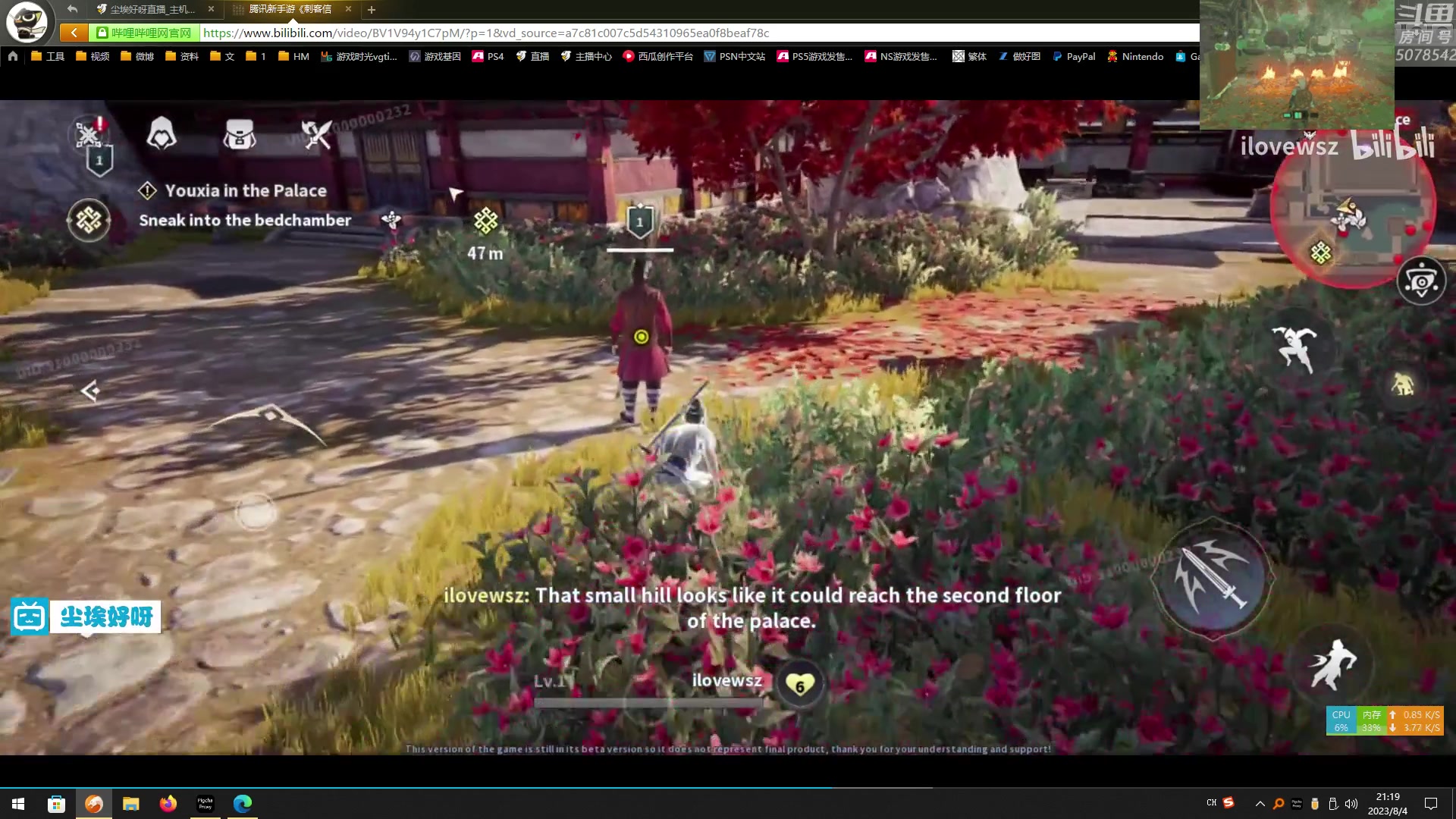Launch Firefox from the taskbar
The height and width of the screenshot is (819, 1456).
[168, 804]
